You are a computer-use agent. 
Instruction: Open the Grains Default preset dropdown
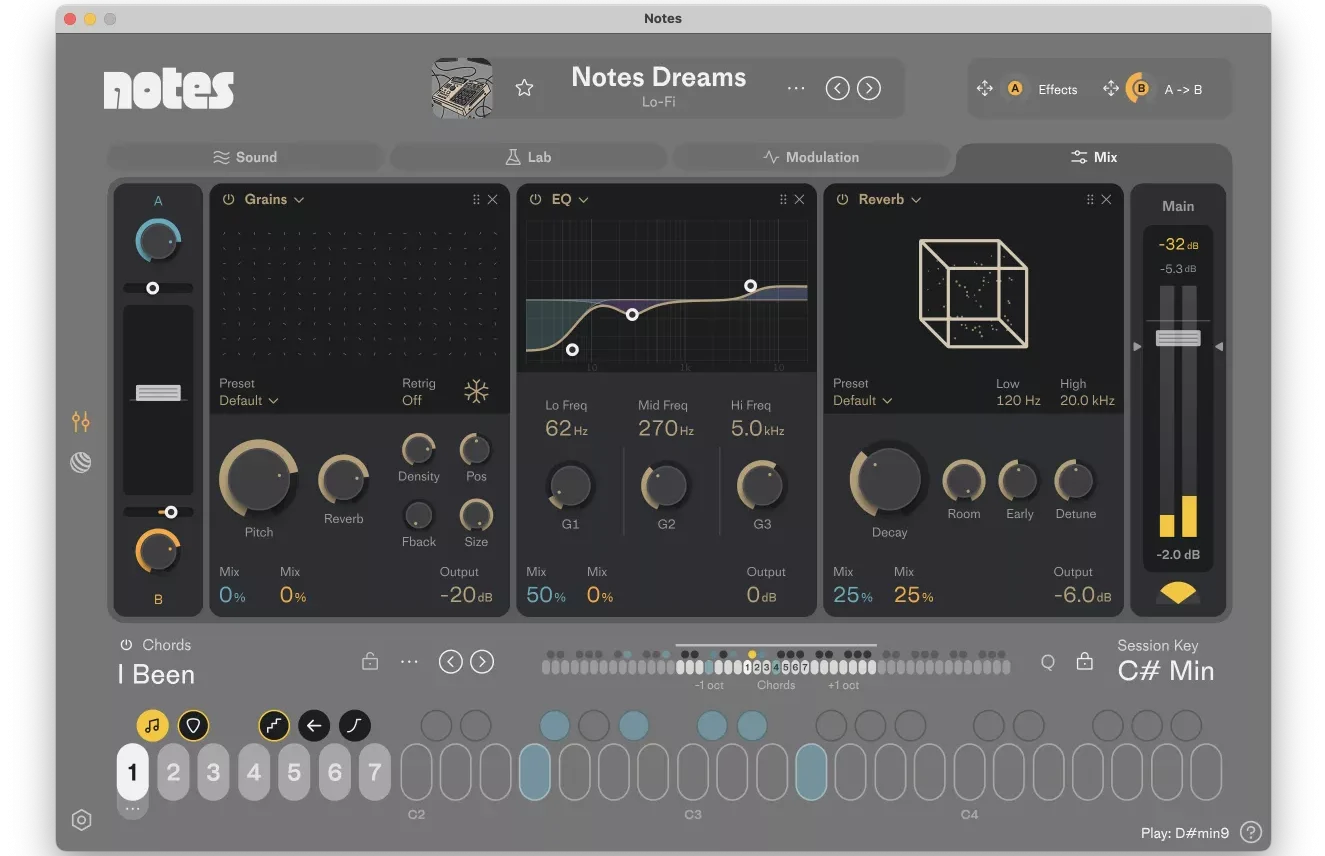pos(248,400)
